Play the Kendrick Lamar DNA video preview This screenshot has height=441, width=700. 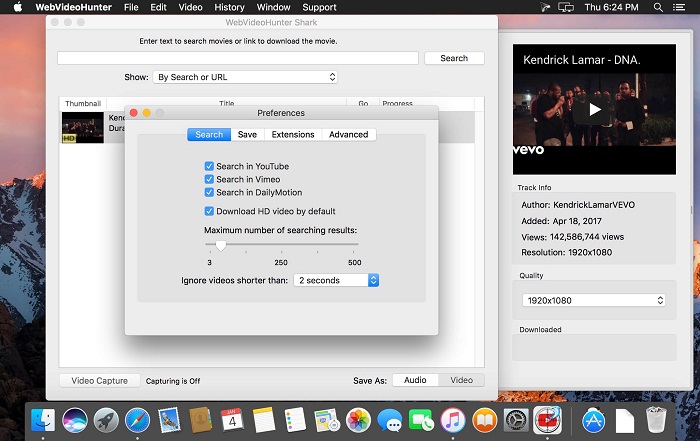(x=595, y=110)
